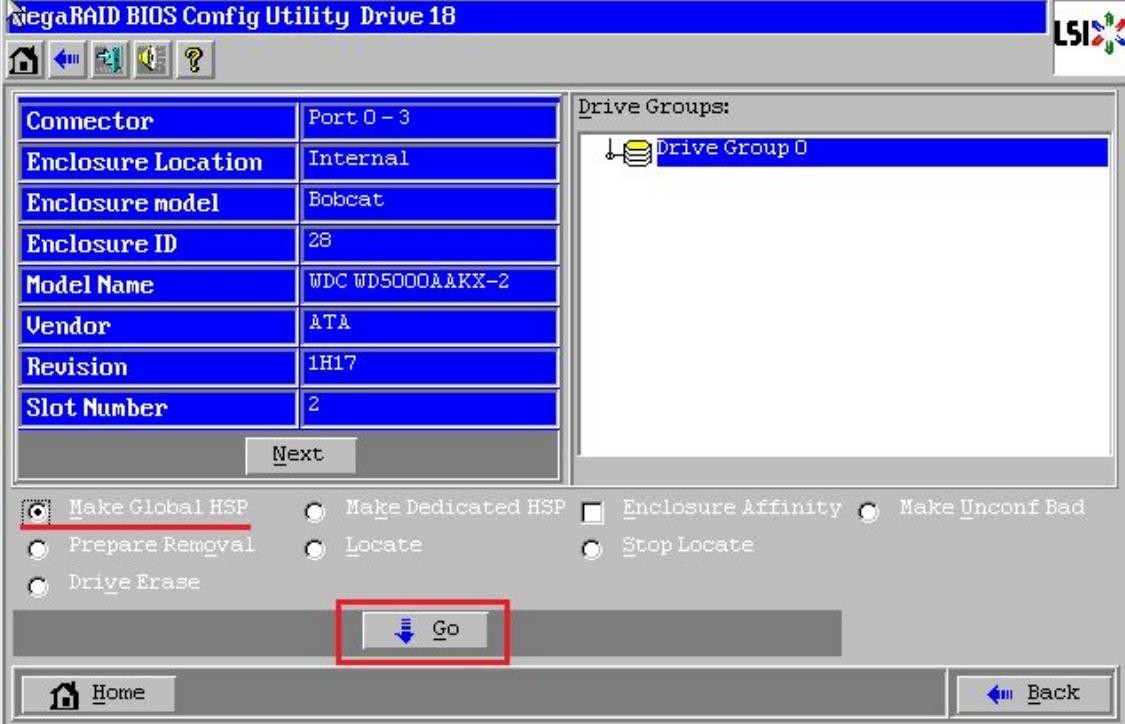Image resolution: width=1125 pixels, height=724 pixels.
Task: Click the Connector label cell
Action: [158, 121]
